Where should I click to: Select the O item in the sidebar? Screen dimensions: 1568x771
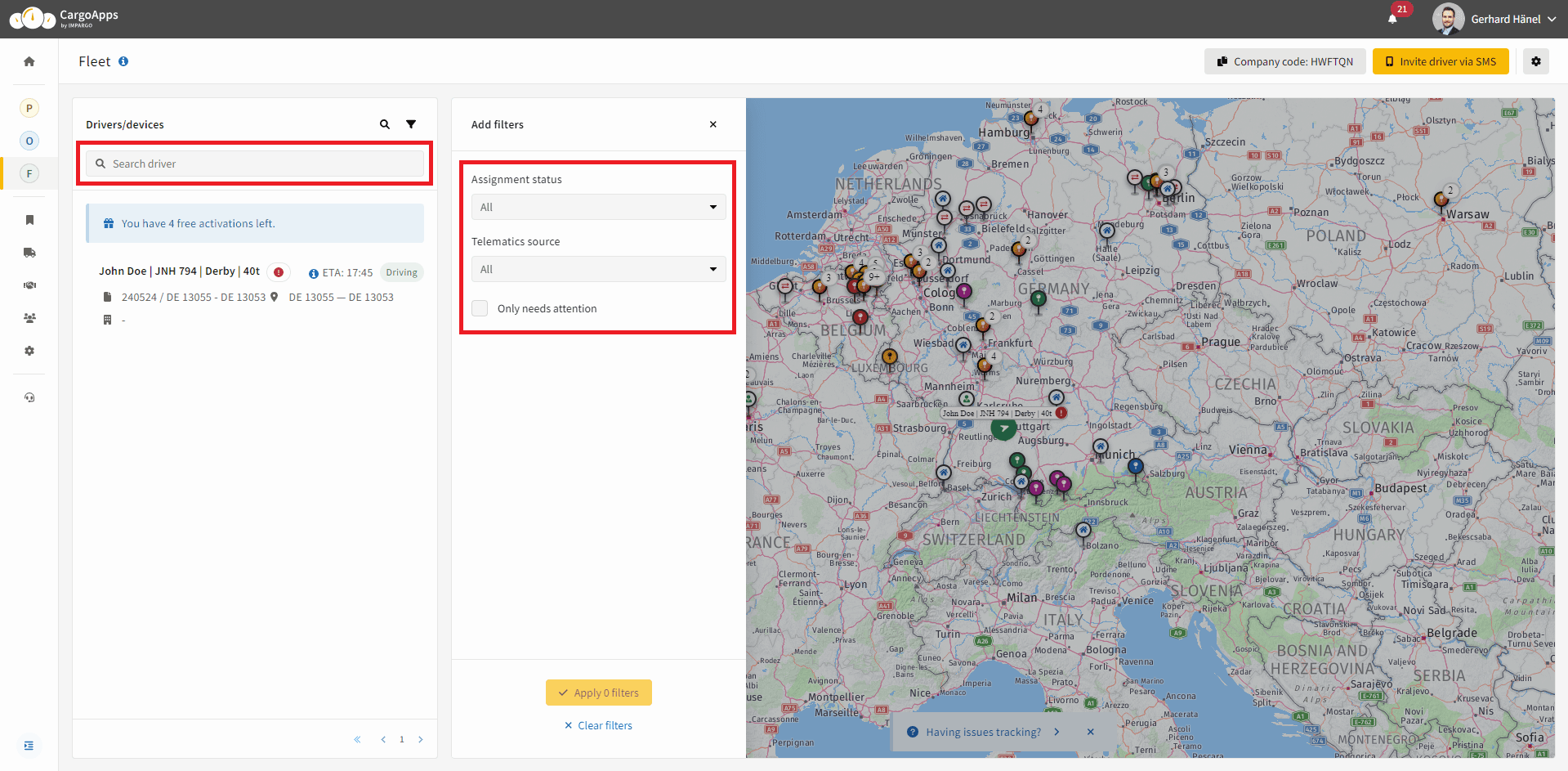click(29, 141)
